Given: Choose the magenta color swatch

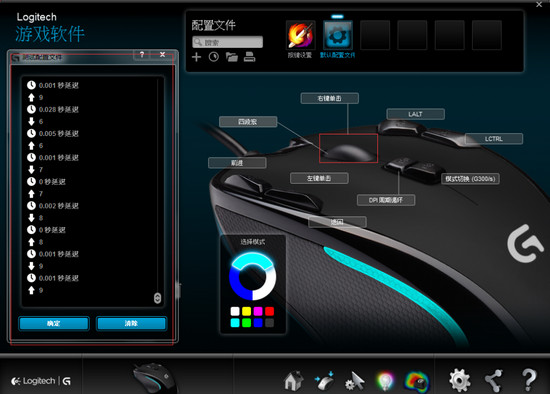Looking at the screenshot, I should pos(258,311).
